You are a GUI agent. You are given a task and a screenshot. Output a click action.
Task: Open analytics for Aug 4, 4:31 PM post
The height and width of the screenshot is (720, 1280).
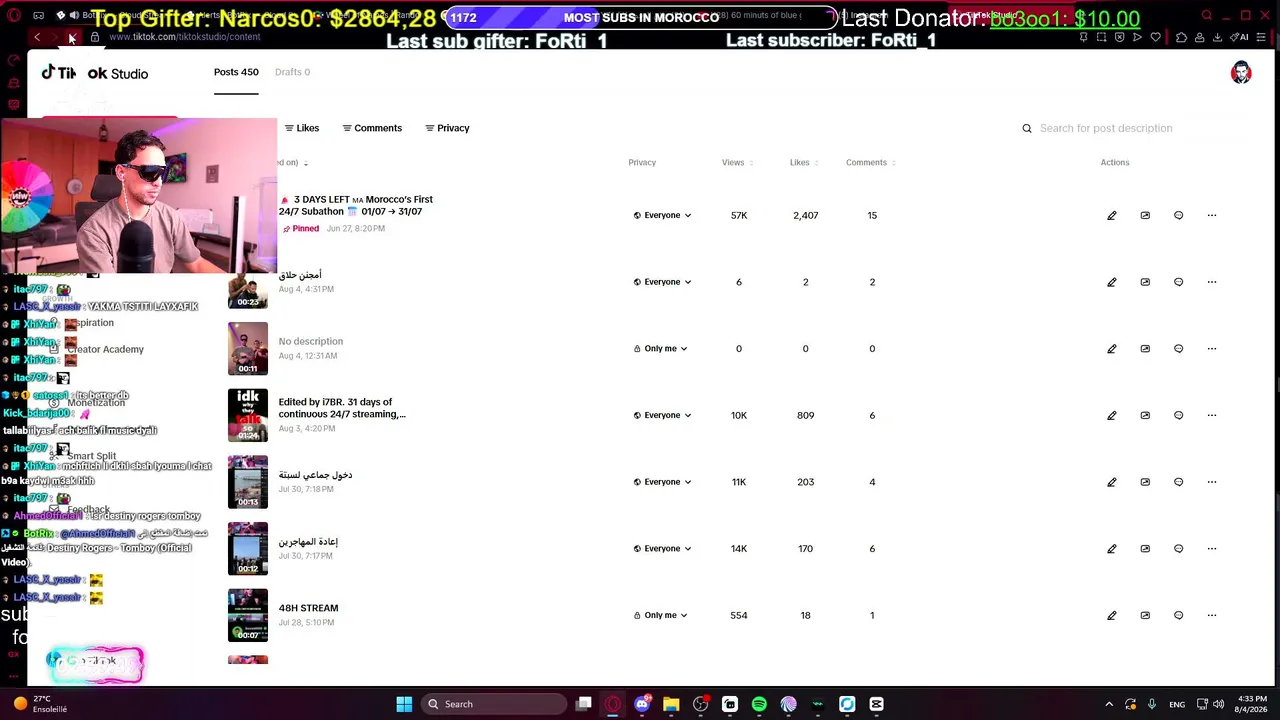click(x=1145, y=282)
